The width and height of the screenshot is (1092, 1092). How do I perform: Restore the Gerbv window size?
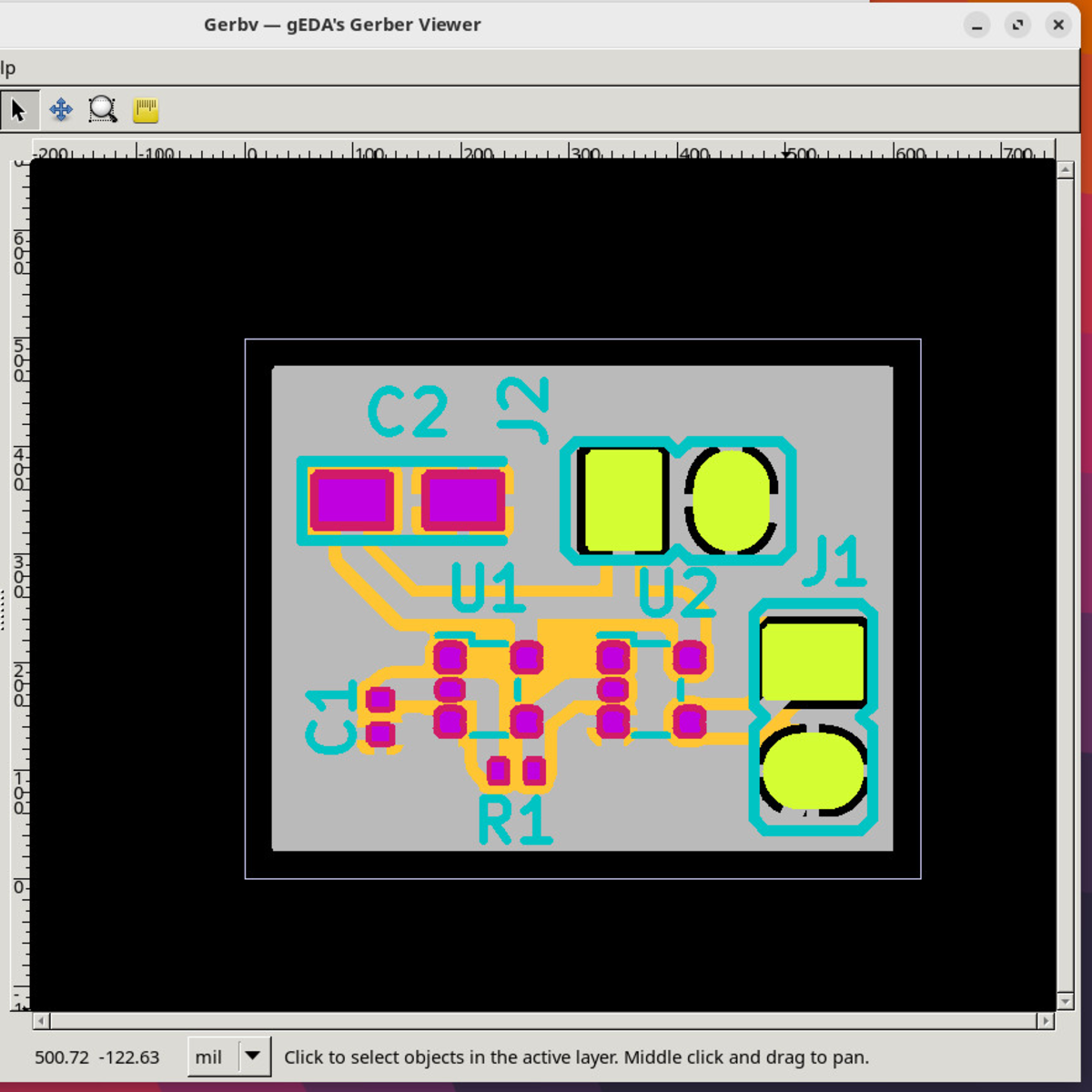1016,25
